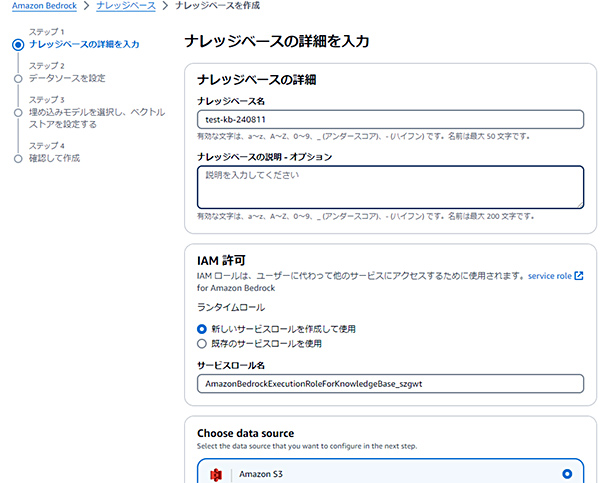Click the サービスロール名 input field
The image size is (600, 483).
click(x=389, y=384)
